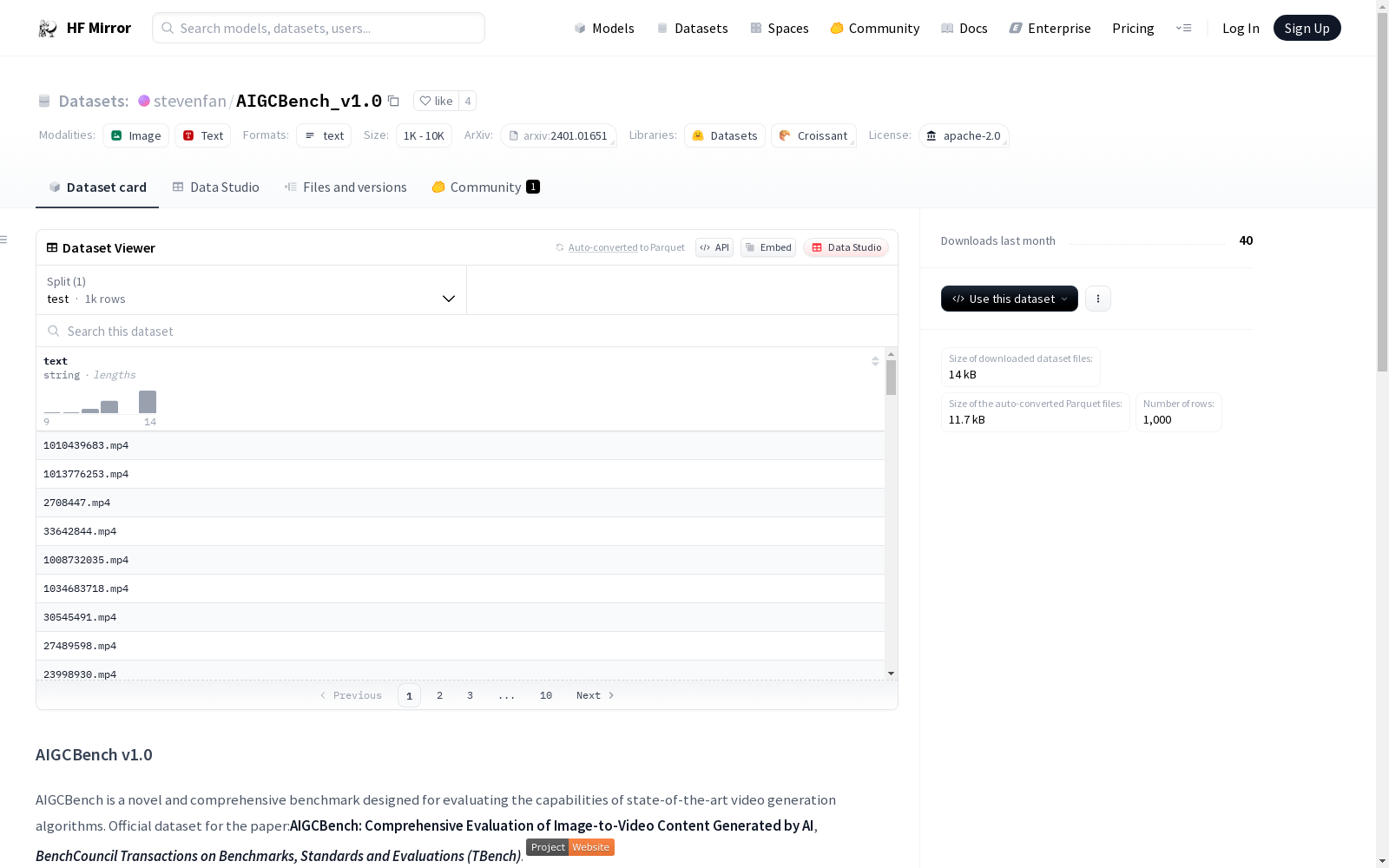This screenshot has height=868, width=1389.
Task: Select row 2708447.mp4
Action: coord(460,503)
